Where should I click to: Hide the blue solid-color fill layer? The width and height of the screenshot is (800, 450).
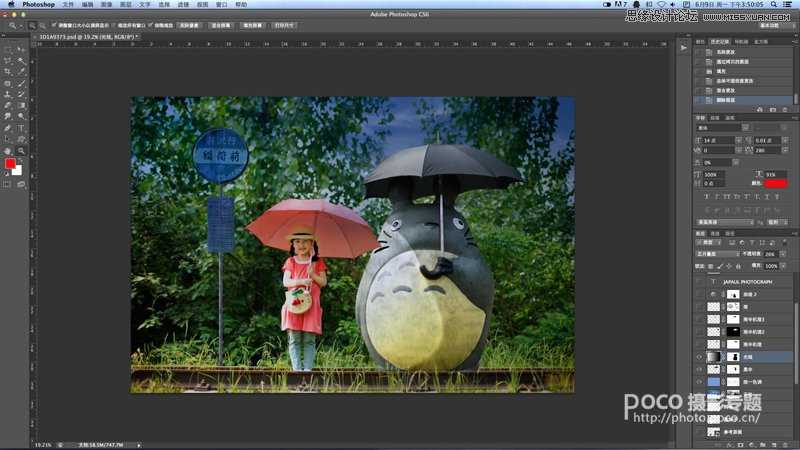click(x=699, y=381)
